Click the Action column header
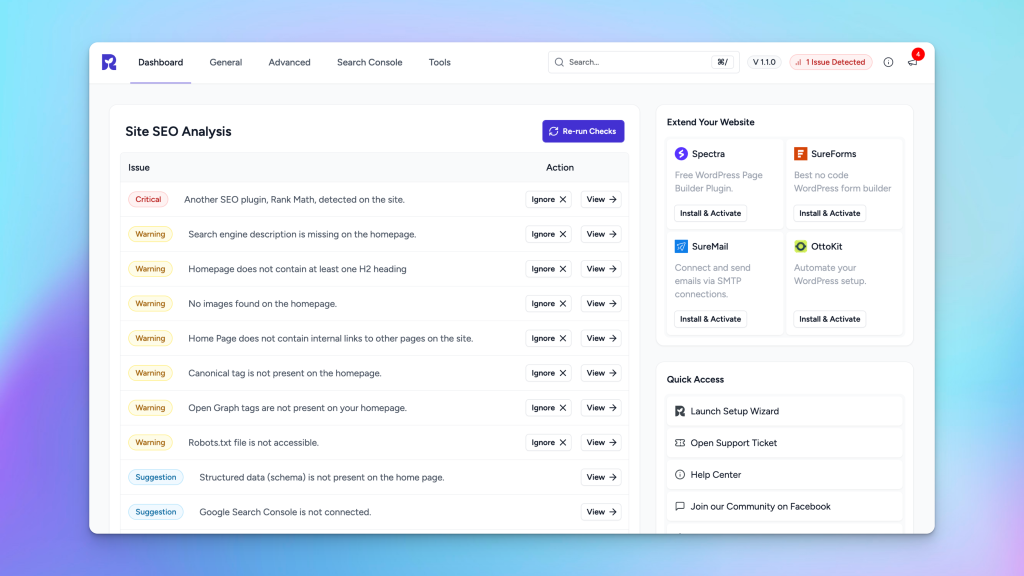This screenshot has width=1024, height=576. 560,168
